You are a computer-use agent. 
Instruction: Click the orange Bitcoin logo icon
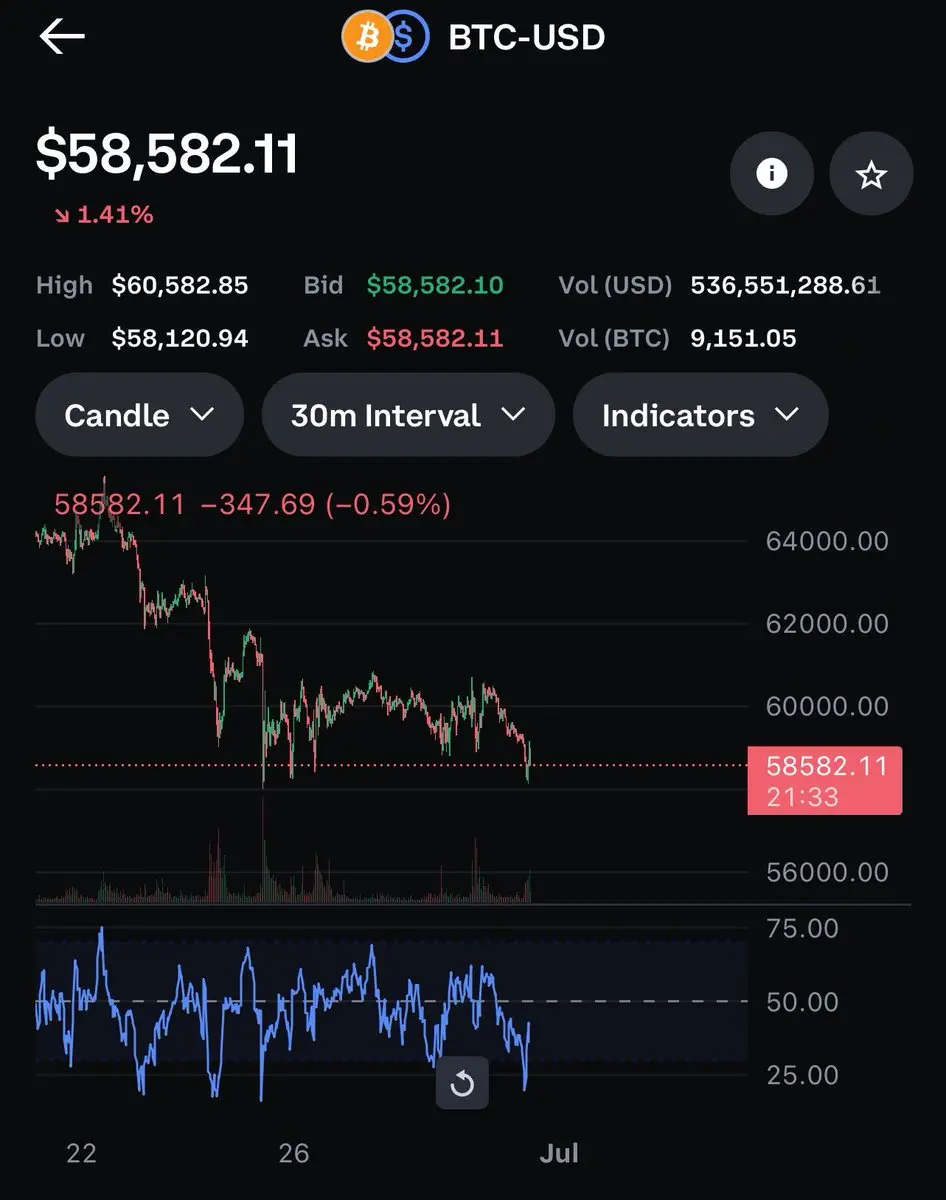click(366, 38)
